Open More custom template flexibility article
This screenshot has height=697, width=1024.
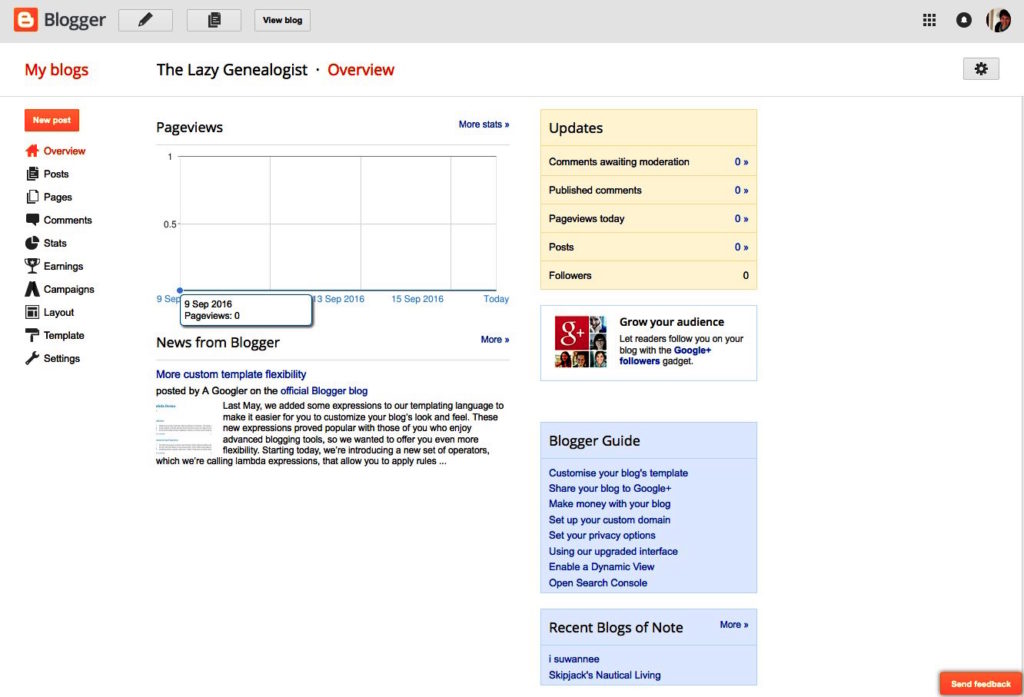(x=231, y=374)
